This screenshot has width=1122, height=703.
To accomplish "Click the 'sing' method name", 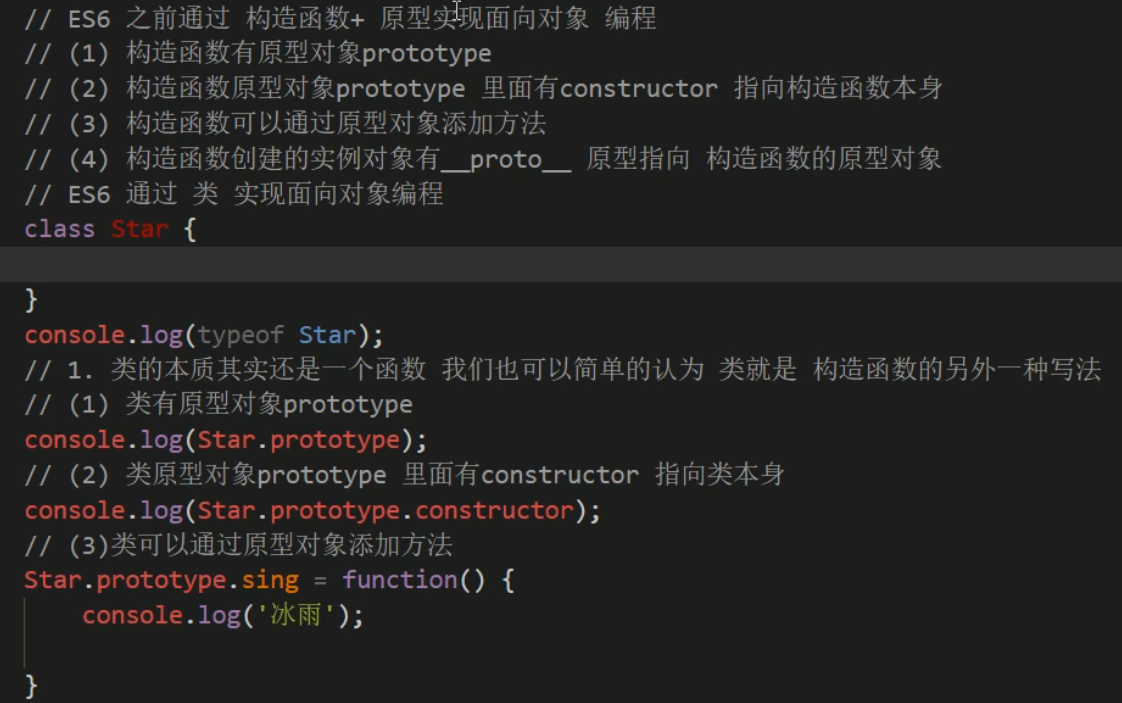I will pos(270,580).
